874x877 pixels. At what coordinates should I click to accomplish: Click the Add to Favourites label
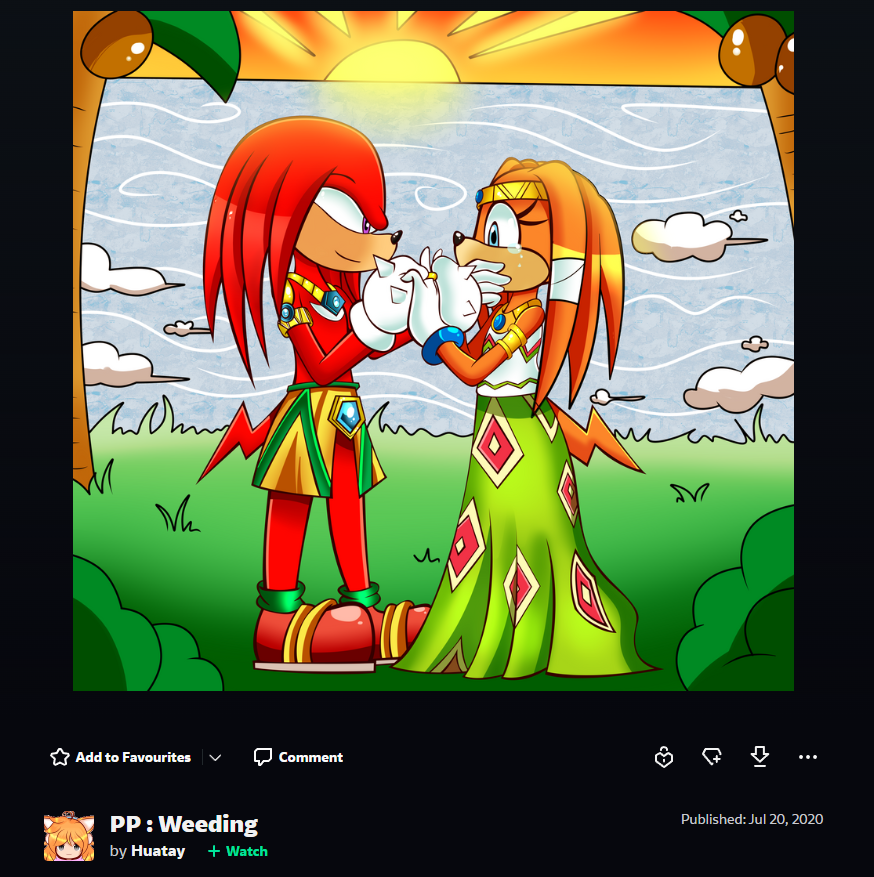click(x=133, y=757)
